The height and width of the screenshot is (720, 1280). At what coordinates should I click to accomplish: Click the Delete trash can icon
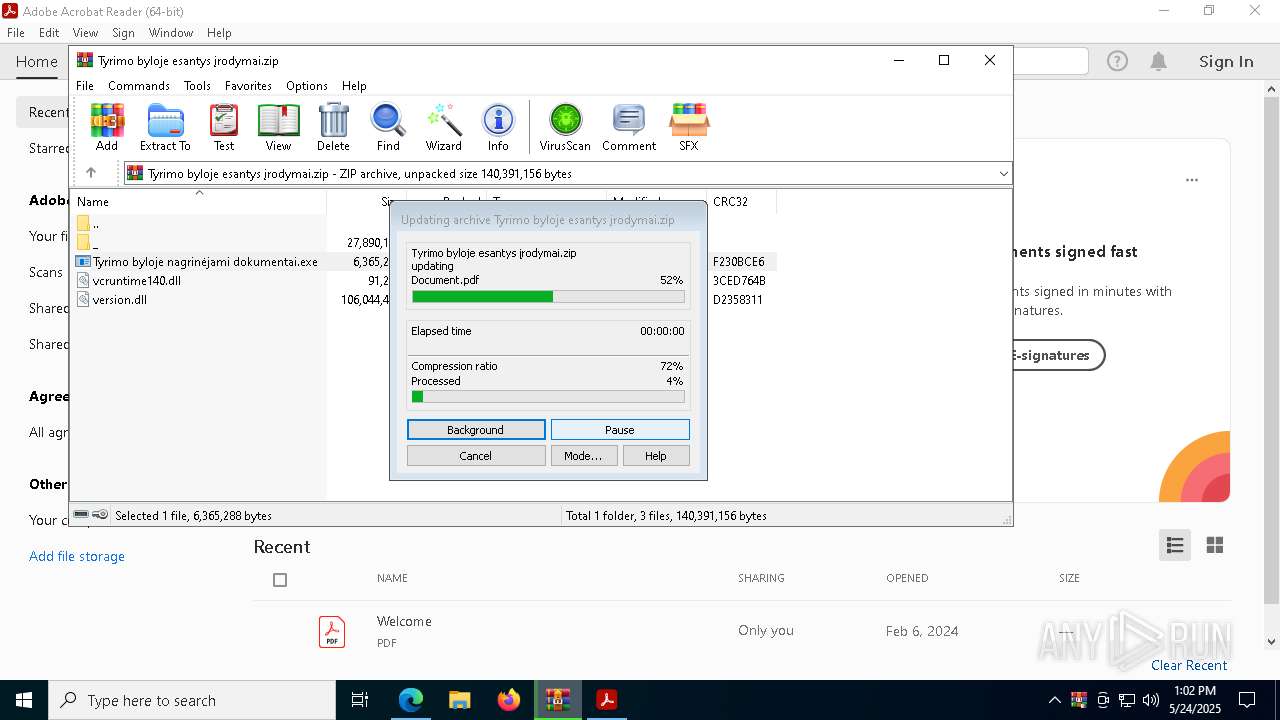pyautogui.click(x=333, y=127)
